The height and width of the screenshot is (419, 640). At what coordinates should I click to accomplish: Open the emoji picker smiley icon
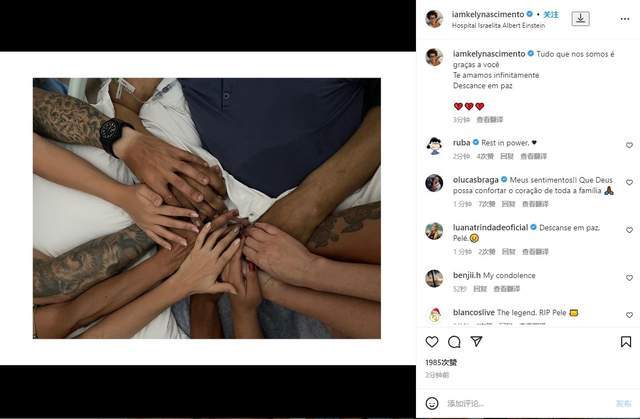click(x=432, y=403)
